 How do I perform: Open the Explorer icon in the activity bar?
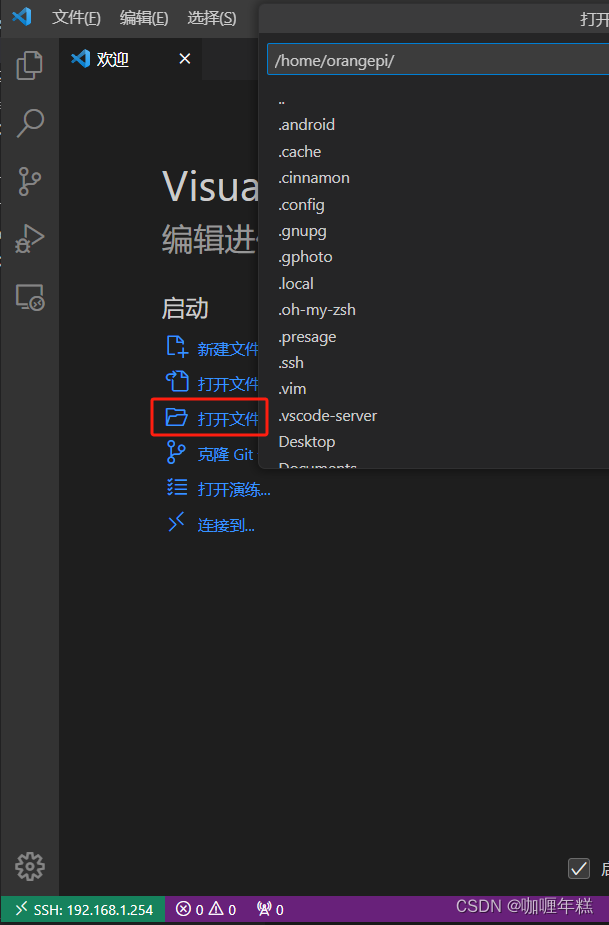click(x=29, y=65)
